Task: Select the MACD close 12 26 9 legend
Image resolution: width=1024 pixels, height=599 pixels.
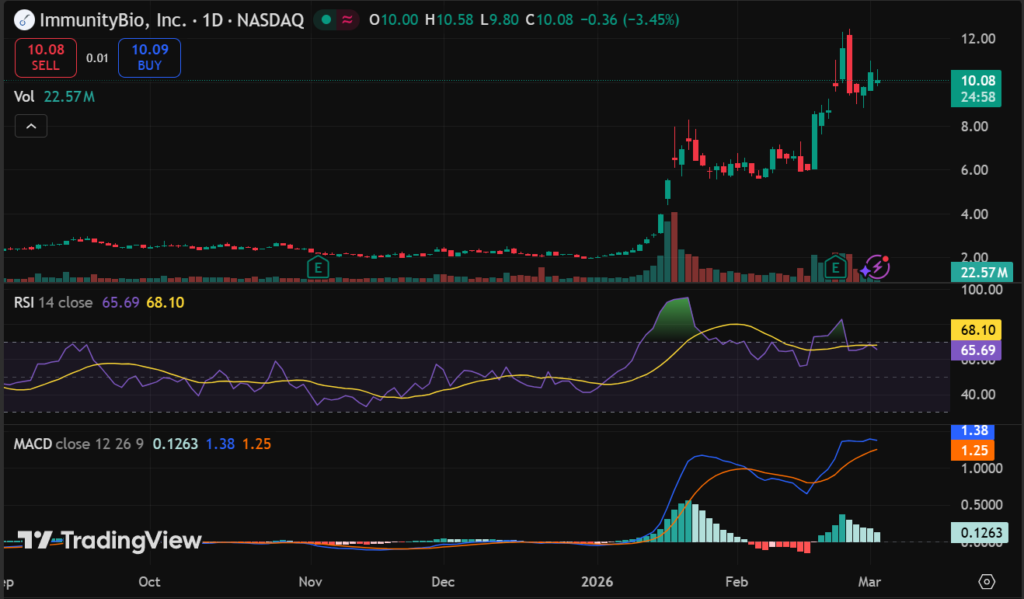Action: click(76, 442)
